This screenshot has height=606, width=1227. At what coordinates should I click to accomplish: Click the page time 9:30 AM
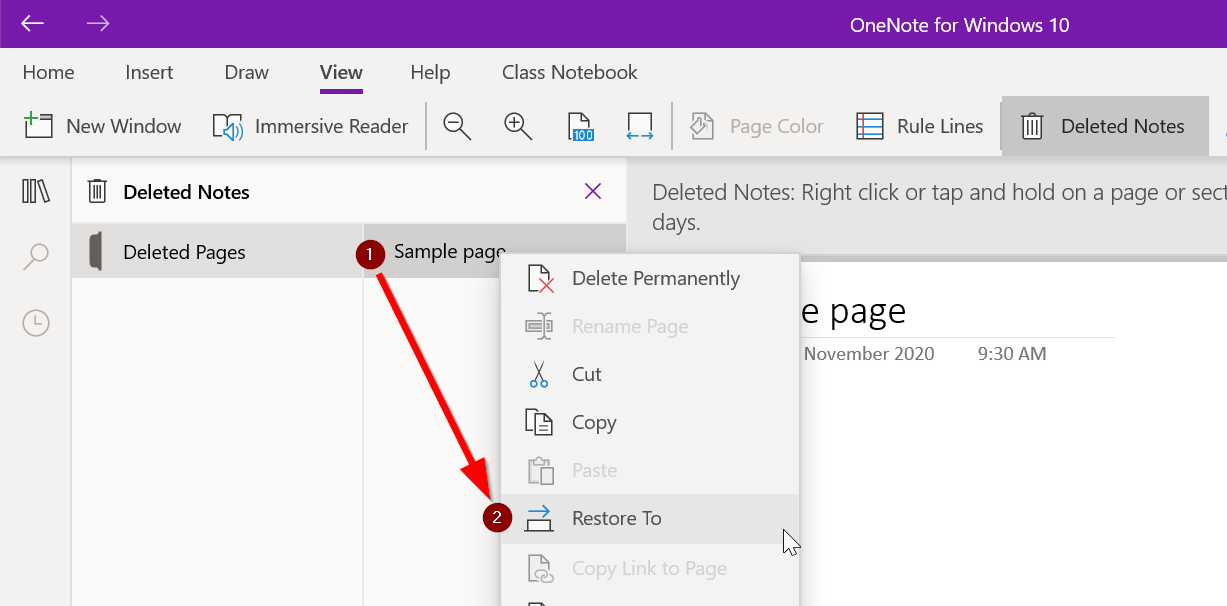(1012, 353)
